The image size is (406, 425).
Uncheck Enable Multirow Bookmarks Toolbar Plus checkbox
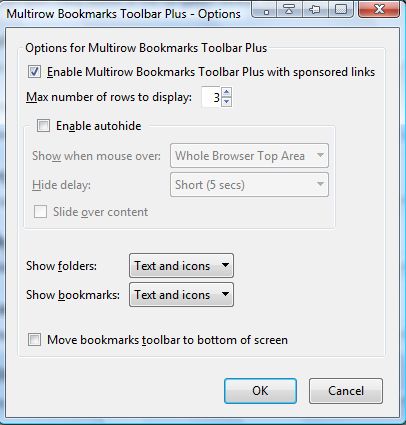pos(34,72)
